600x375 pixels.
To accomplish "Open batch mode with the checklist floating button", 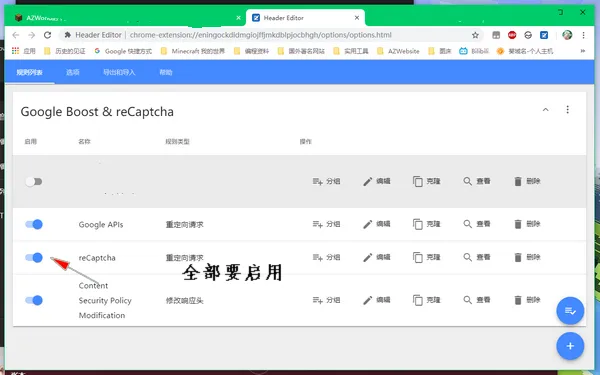I will [x=570, y=311].
